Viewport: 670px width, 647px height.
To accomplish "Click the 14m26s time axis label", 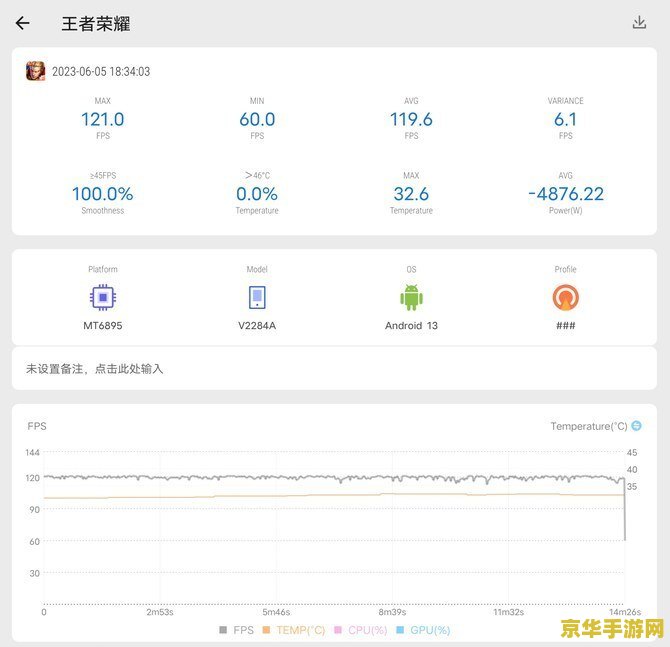I will click(x=625, y=612).
